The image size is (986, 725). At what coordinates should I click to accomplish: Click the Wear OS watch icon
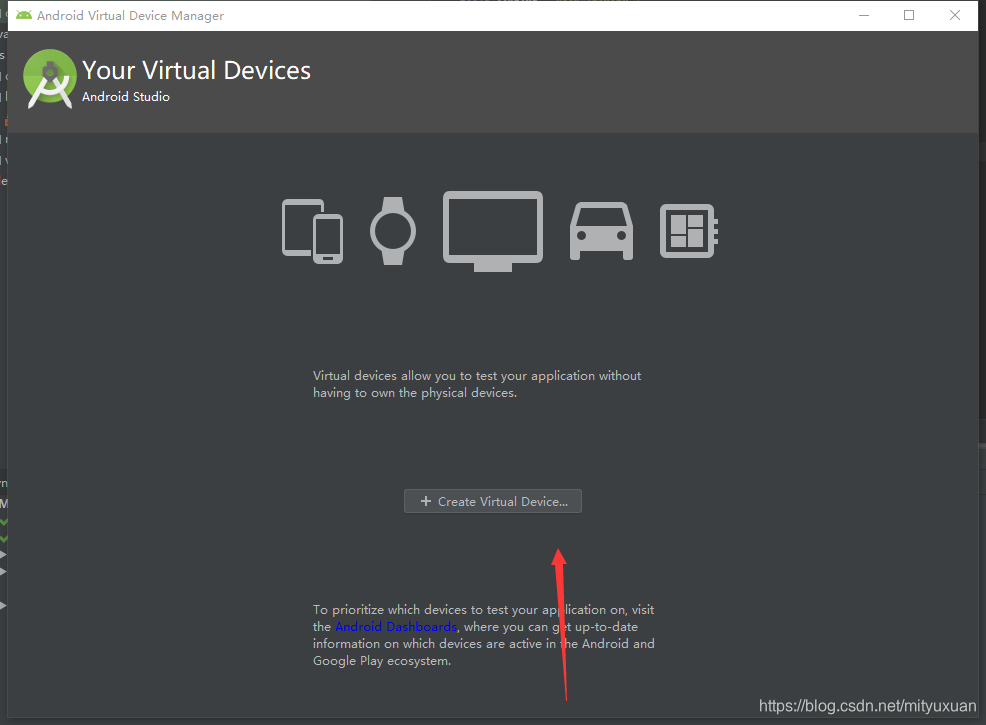393,231
